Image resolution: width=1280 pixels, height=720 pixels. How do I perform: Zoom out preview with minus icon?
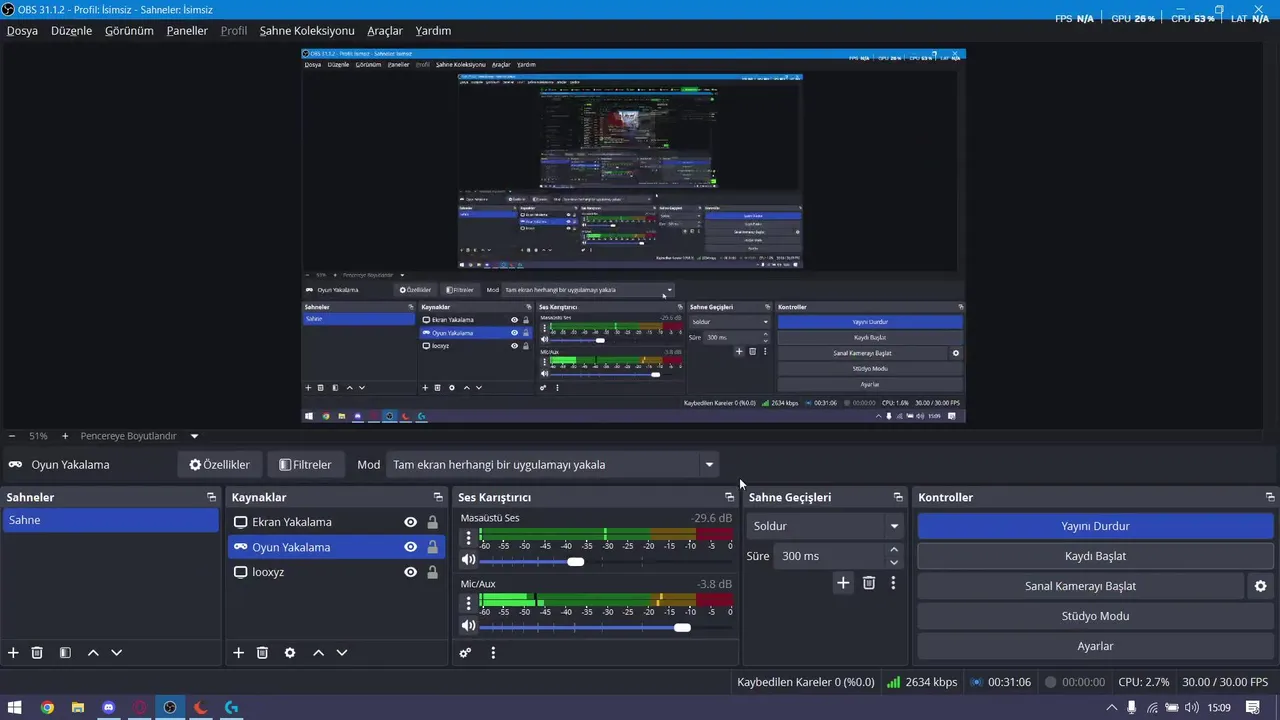pyautogui.click(x=12, y=436)
